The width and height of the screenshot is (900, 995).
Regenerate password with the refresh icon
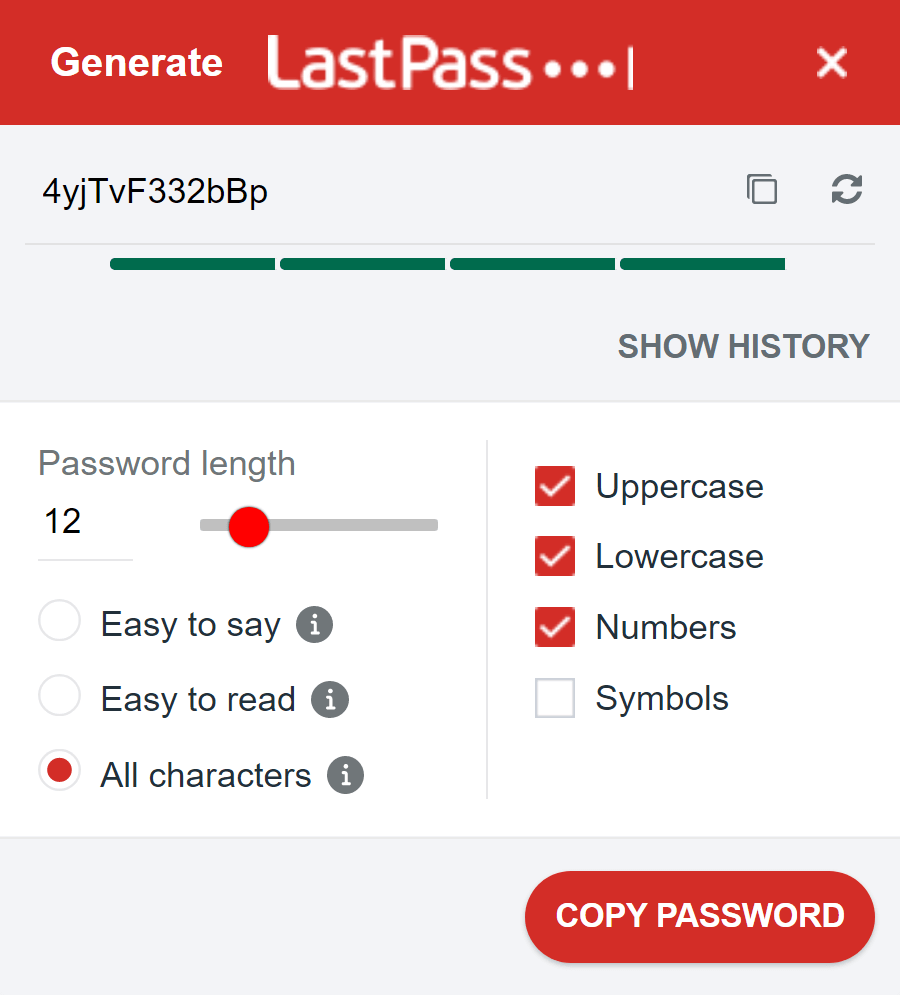[x=846, y=189]
